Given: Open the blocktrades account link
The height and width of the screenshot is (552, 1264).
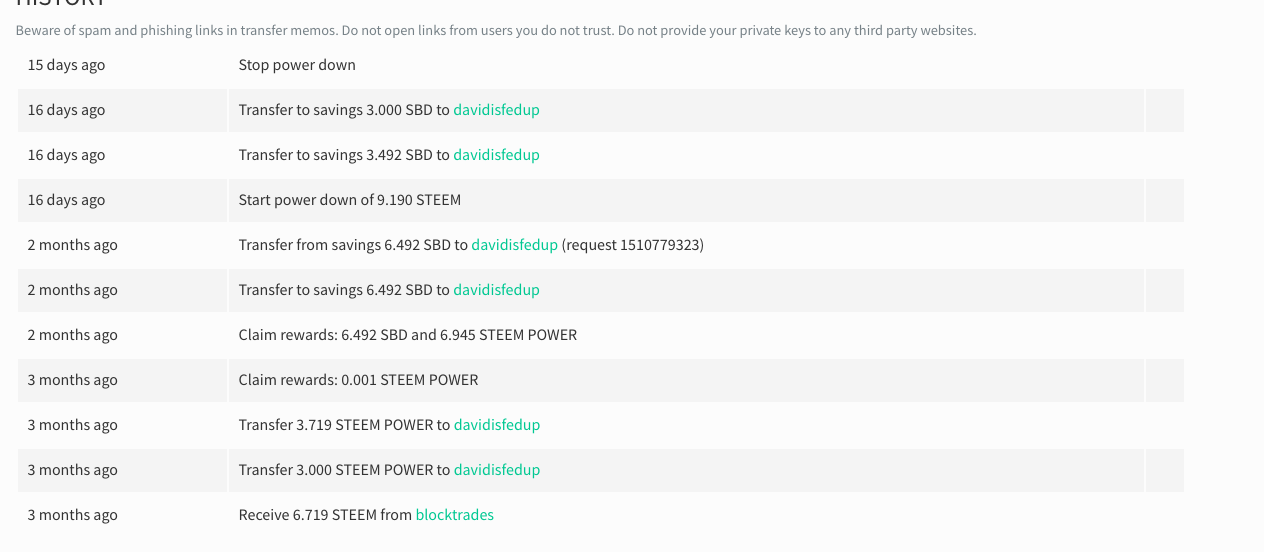Looking at the screenshot, I should [454, 515].
